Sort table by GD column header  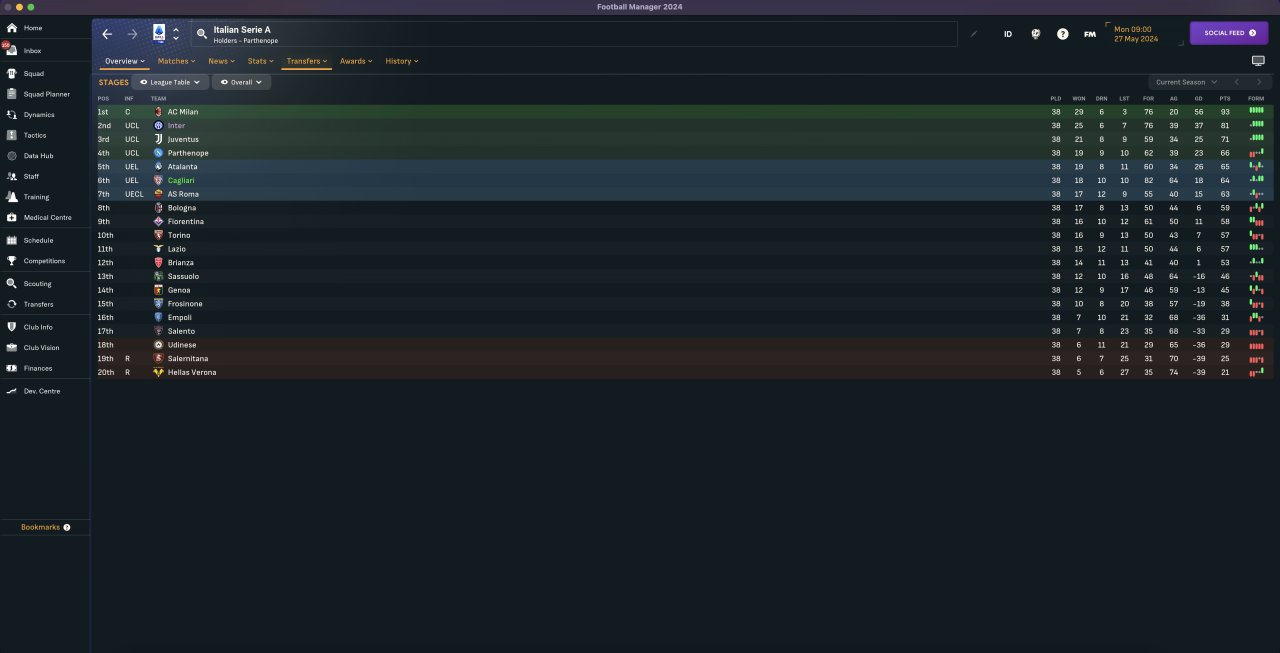1198,98
